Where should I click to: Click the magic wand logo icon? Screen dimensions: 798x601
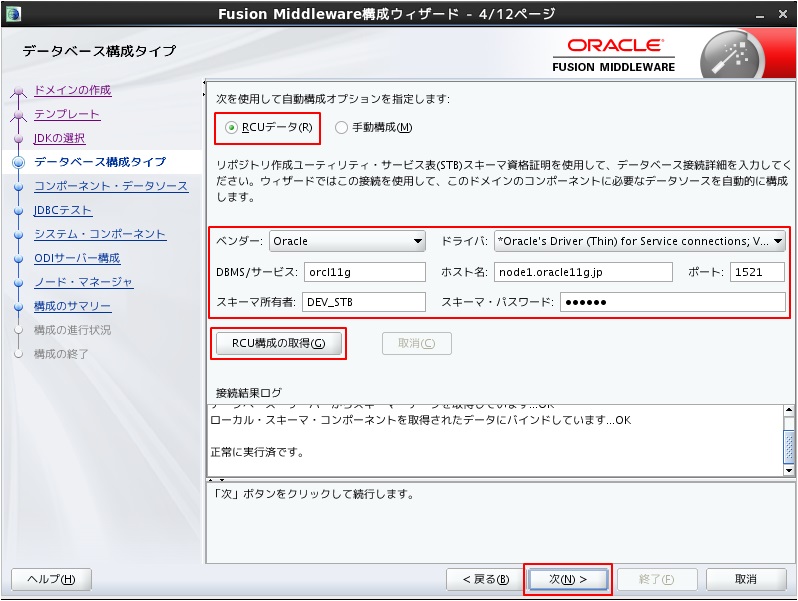coord(730,55)
